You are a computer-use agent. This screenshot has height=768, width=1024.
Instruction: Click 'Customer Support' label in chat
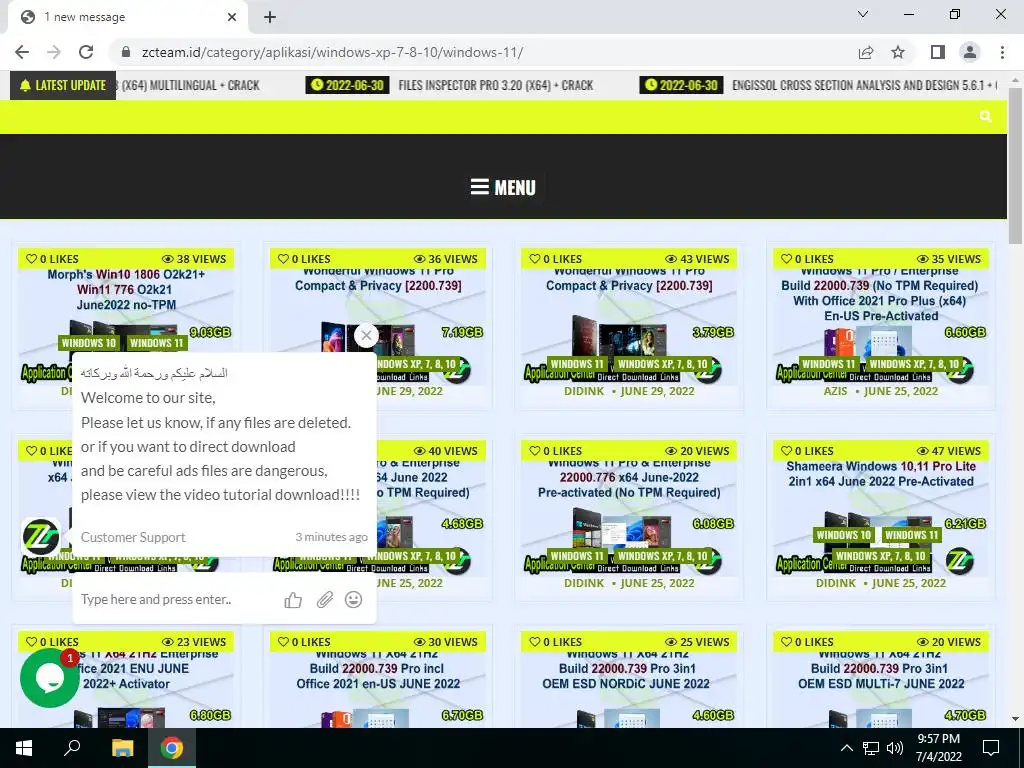point(133,537)
